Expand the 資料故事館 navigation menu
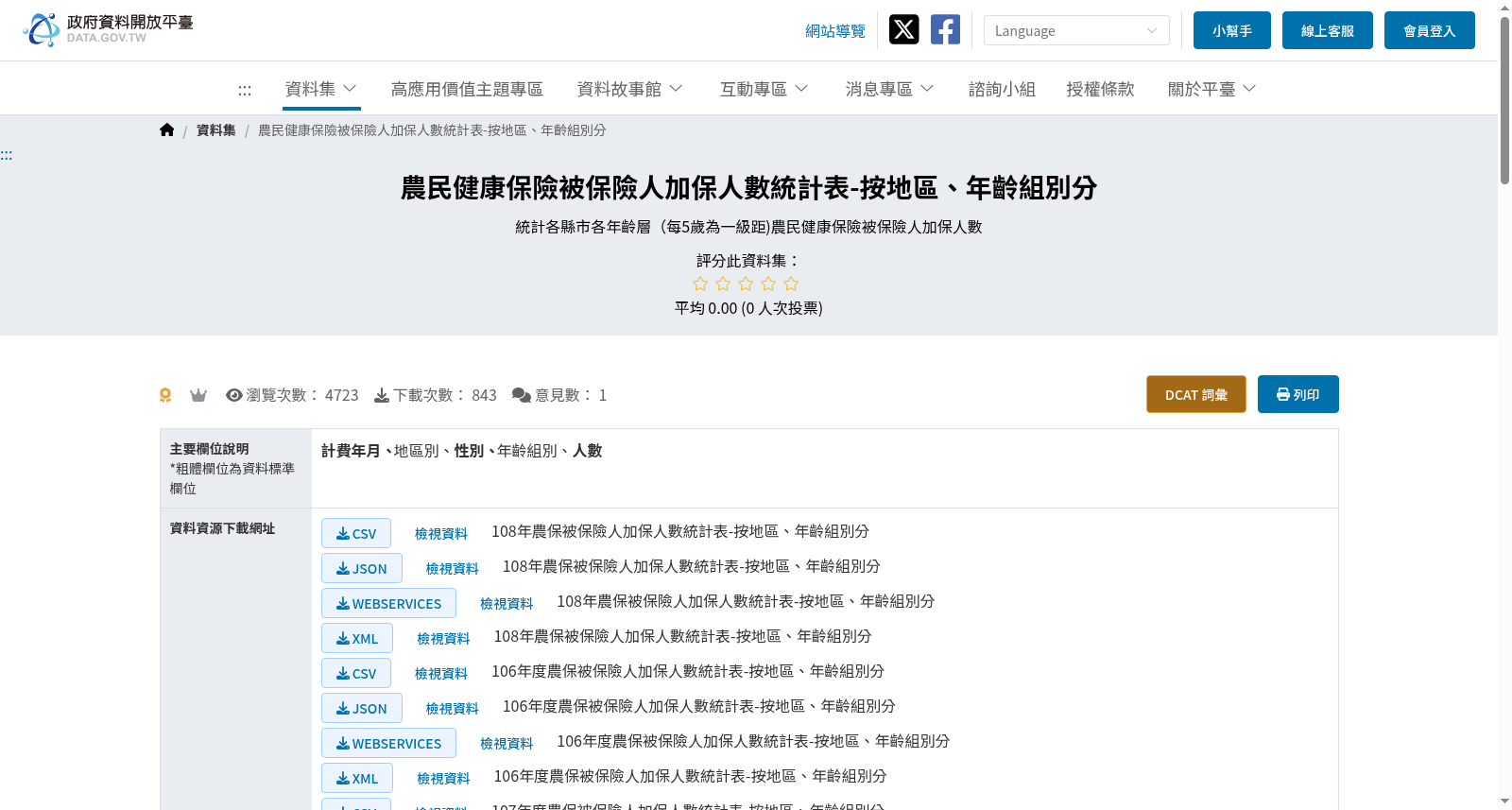The image size is (1512, 810). (x=630, y=89)
